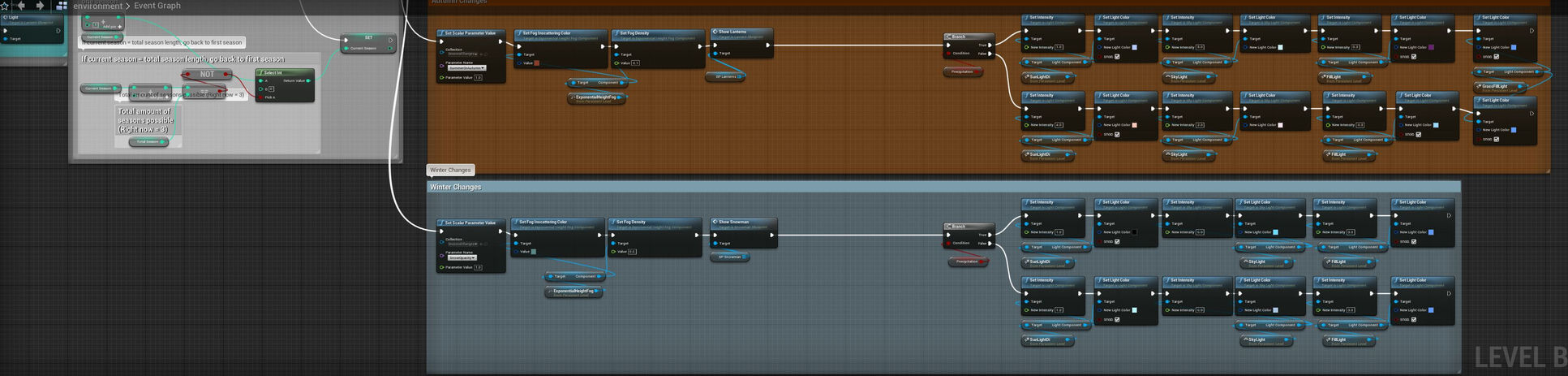Click Autumn Fog Density value field 0.1
The height and width of the screenshot is (376, 1568).
pos(635,63)
